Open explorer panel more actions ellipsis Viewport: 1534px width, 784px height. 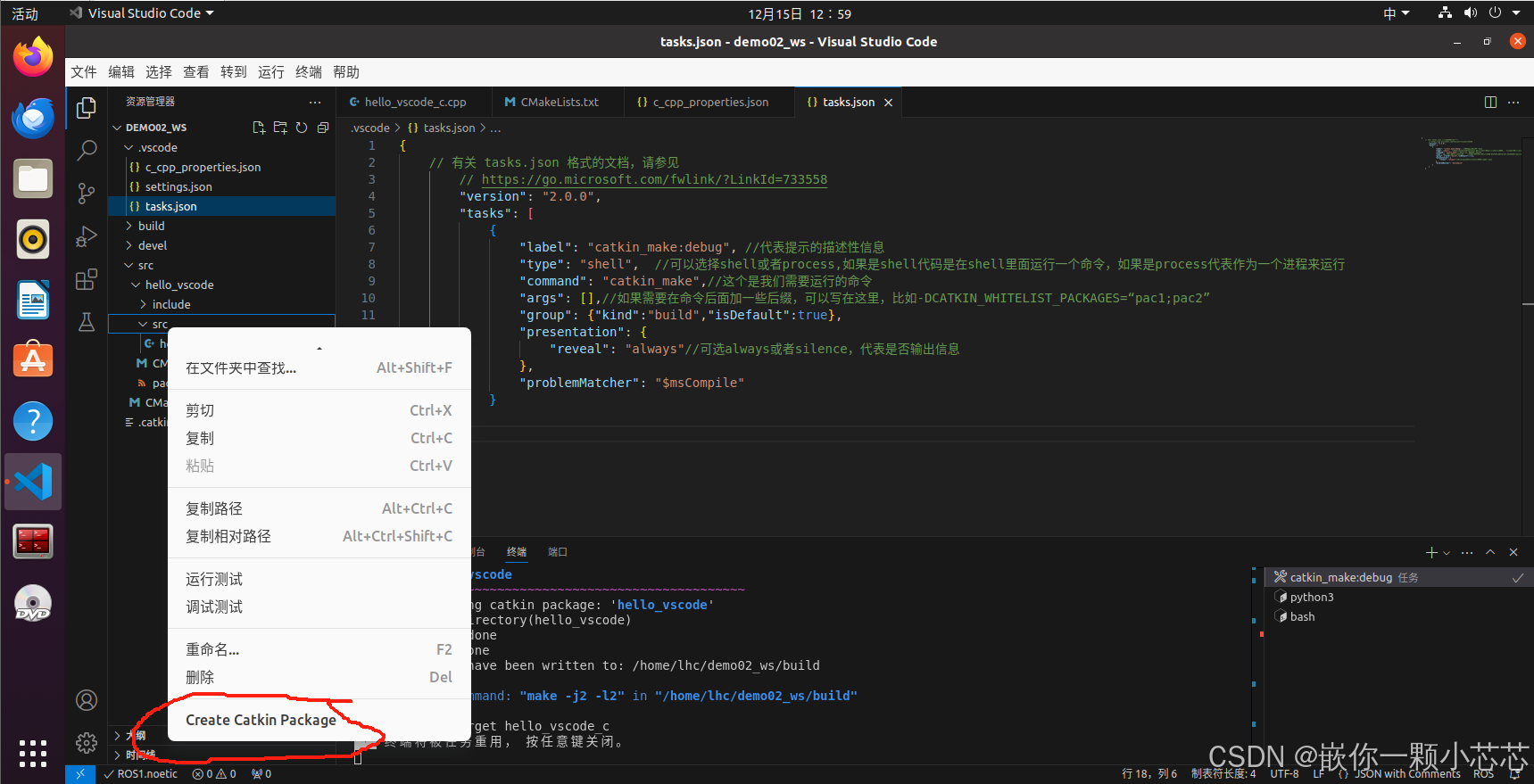315,102
